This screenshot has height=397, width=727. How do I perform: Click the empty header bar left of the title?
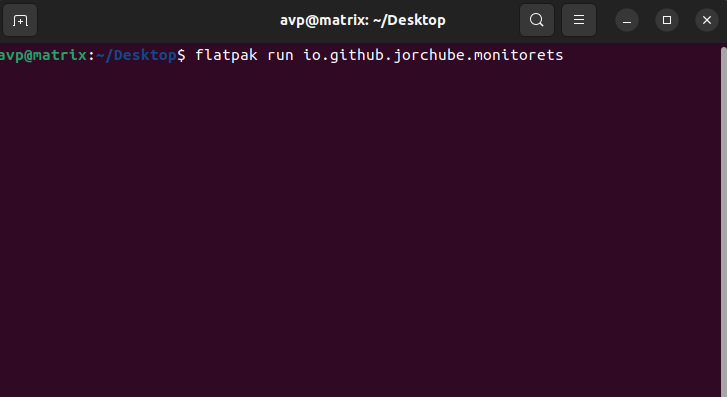click(158, 20)
